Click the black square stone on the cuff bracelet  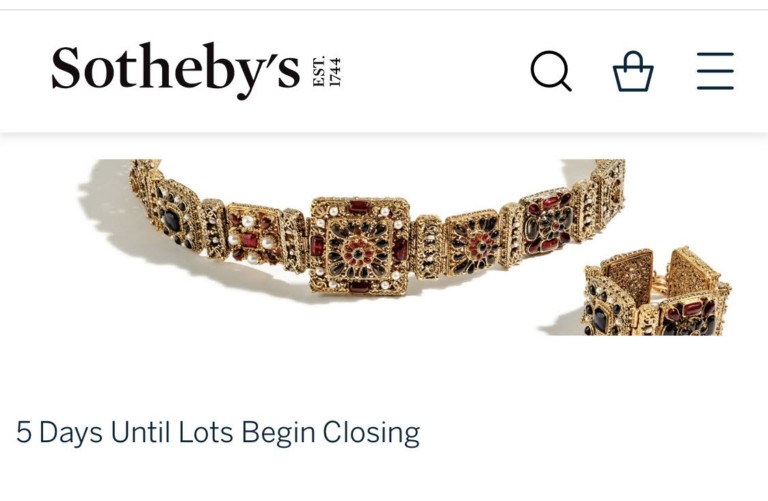(600, 319)
